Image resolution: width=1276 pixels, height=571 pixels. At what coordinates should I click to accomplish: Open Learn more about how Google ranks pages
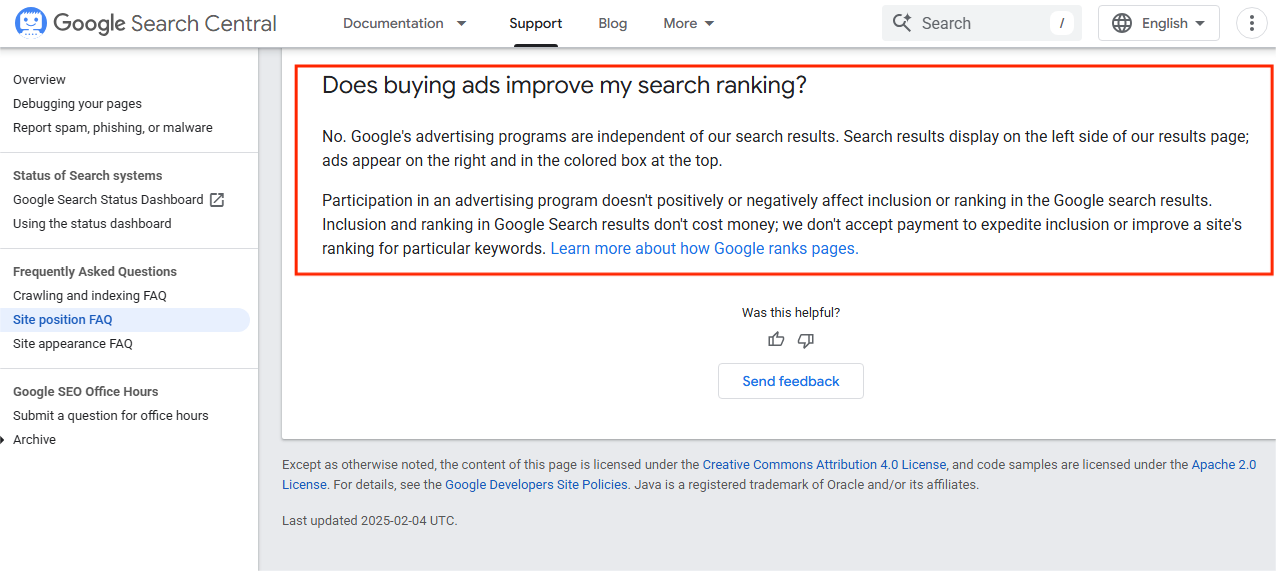(x=704, y=248)
